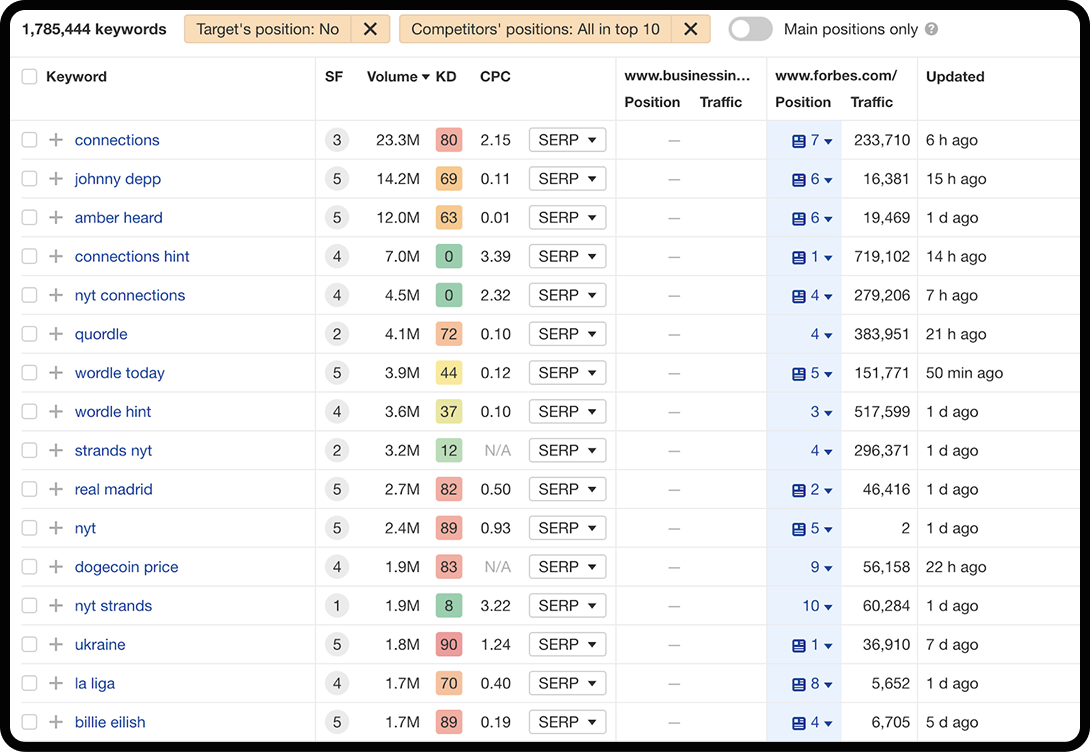Enable the Main positions only toggle
This screenshot has height=752, width=1090.
pyautogui.click(x=751, y=30)
